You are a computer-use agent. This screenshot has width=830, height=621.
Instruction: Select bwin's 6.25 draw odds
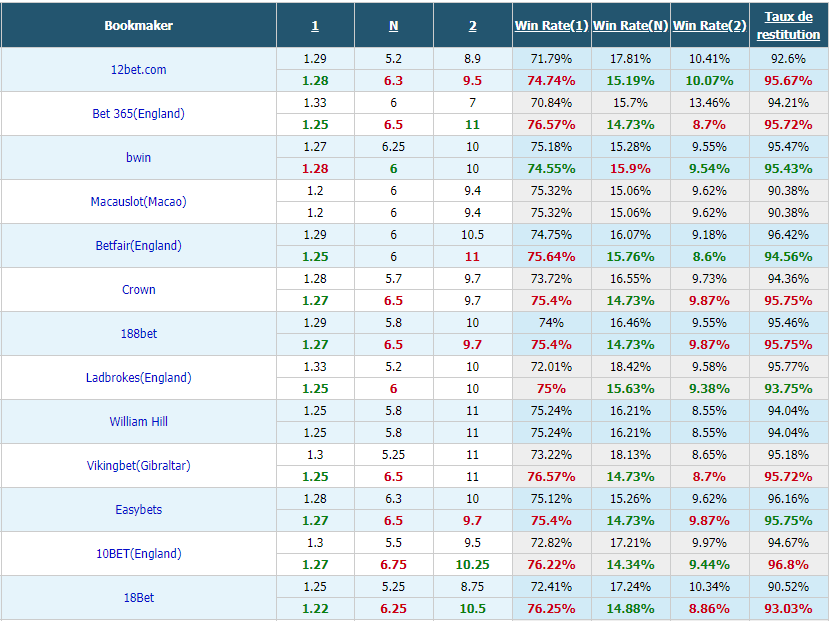(x=393, y=147)
